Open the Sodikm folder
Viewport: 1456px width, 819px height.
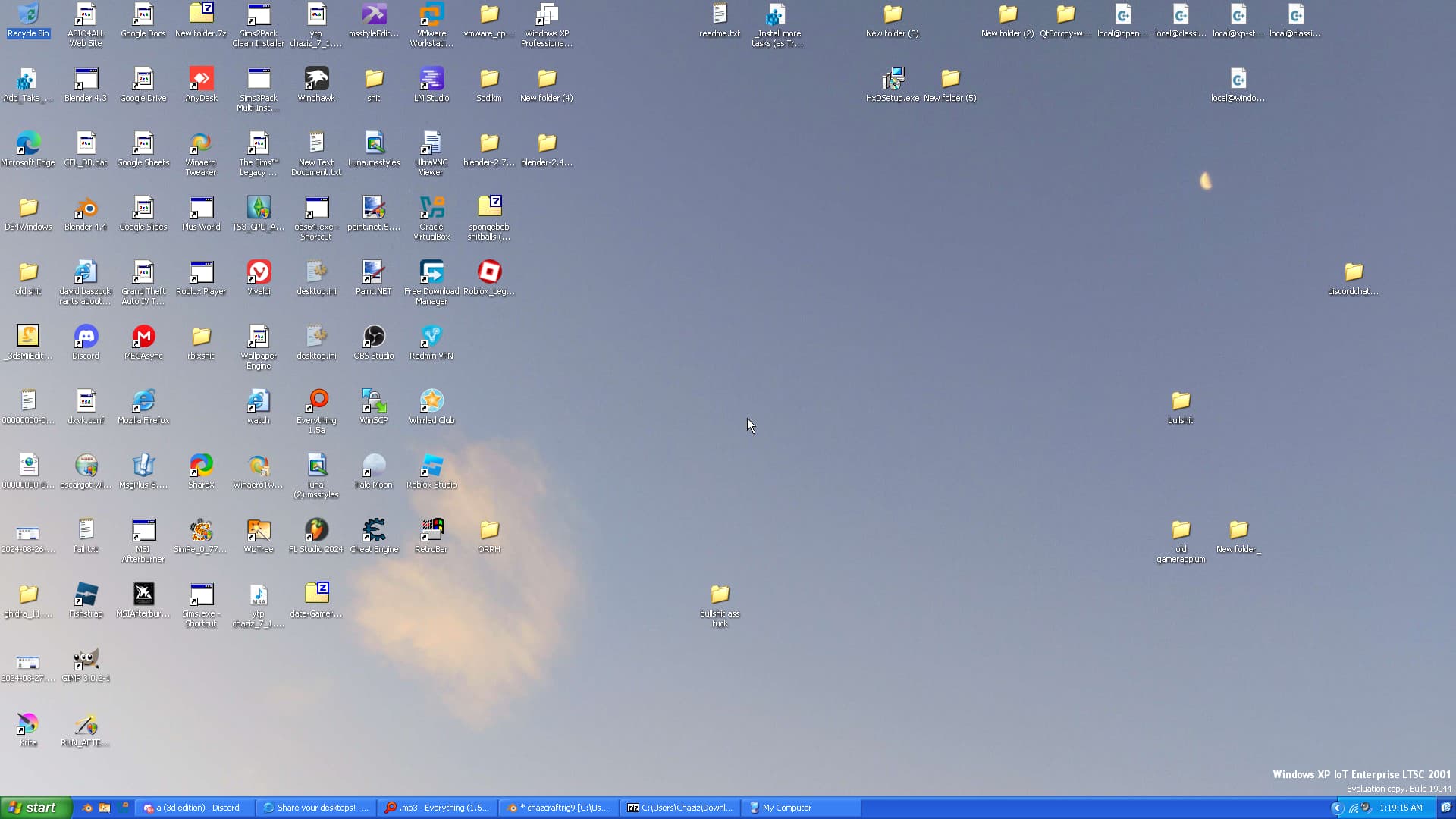(x=489, y=85)
